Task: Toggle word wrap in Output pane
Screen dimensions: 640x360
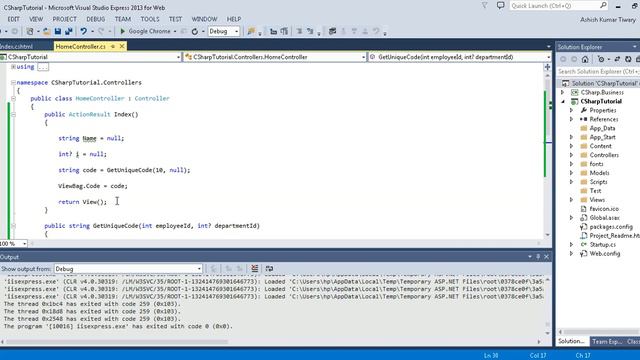Action: [269, 269]
